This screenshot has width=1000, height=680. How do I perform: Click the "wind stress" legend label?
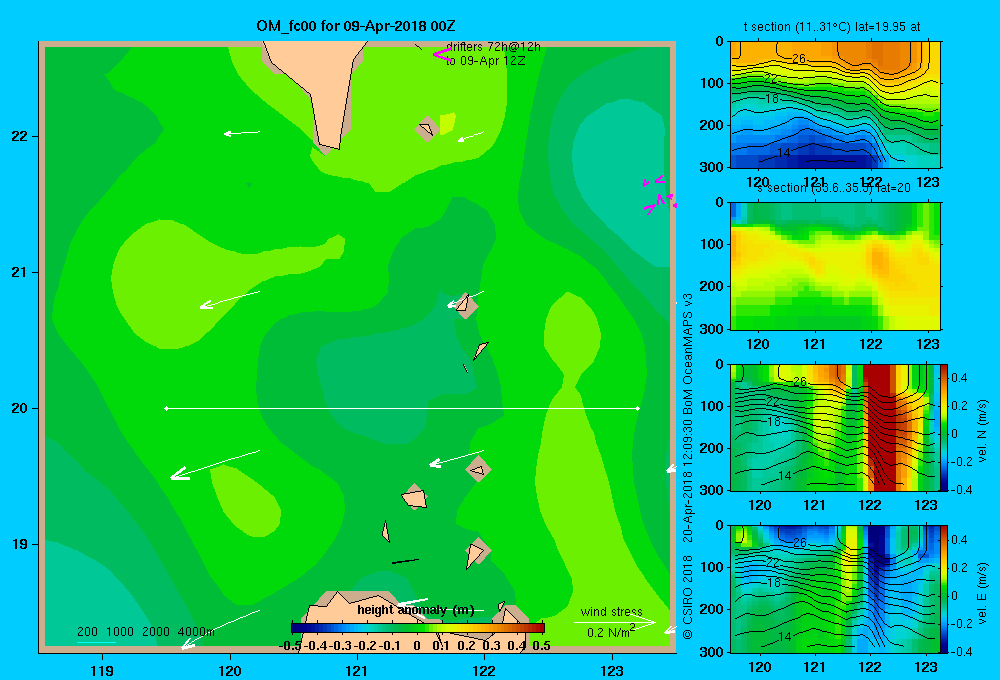click(x=611, y=612)
